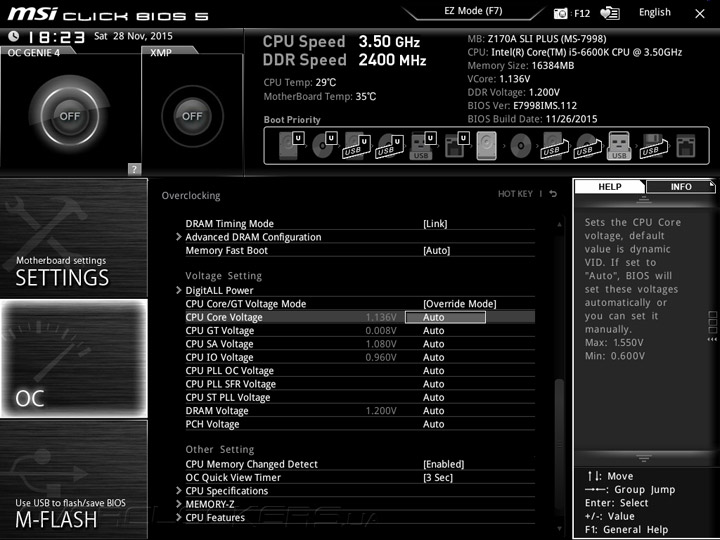Click the CPU PLL SFR Voltage Auto value

433,384
